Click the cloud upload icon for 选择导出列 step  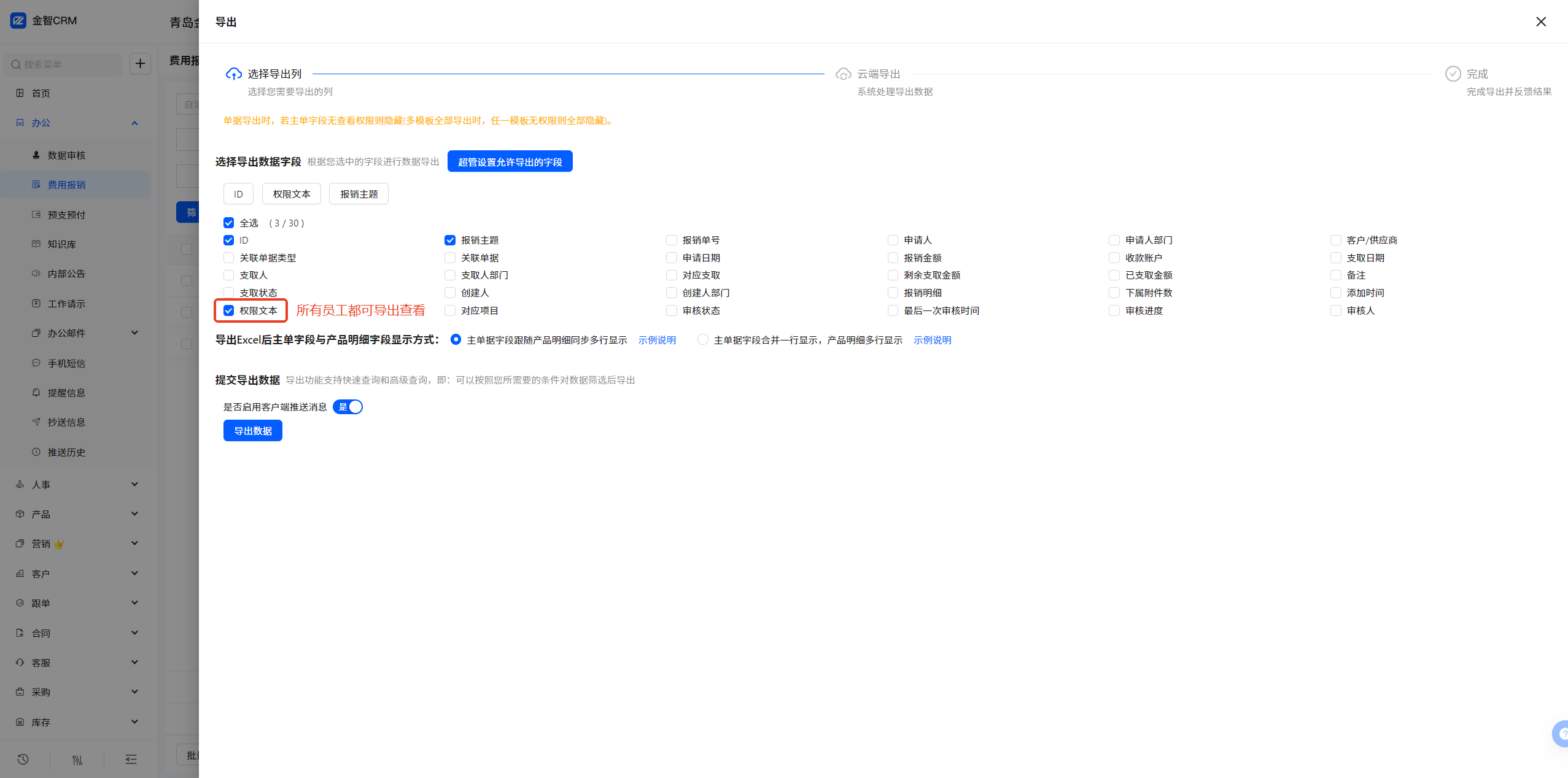pos(233,74)
